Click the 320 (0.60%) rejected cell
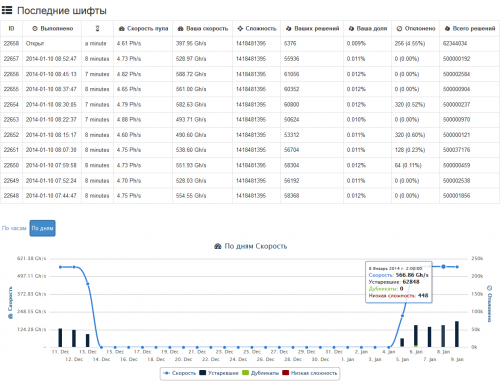This screenshot has width=500, height=391. click(410, 135)
